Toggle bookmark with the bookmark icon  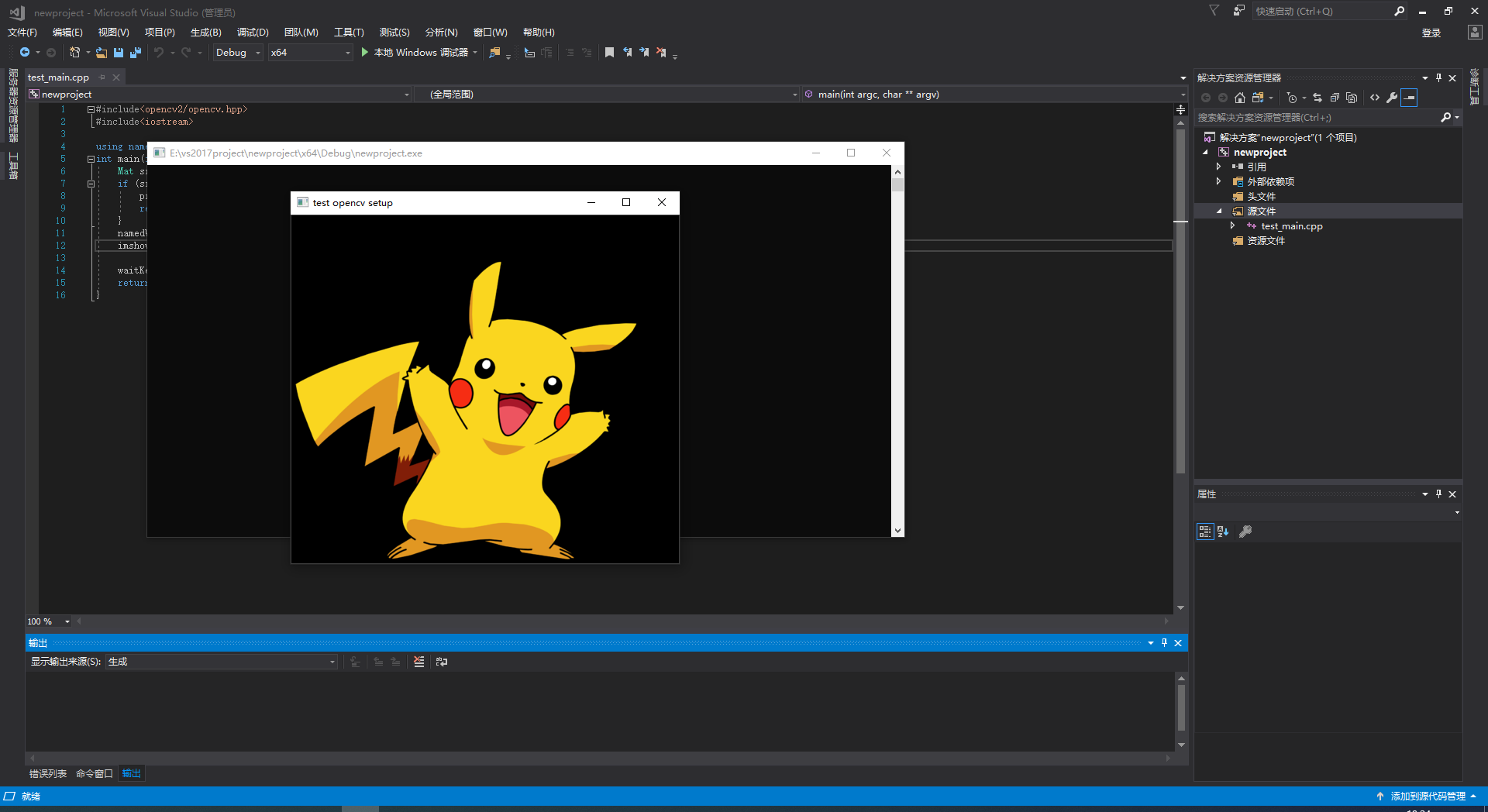(609, 53)
